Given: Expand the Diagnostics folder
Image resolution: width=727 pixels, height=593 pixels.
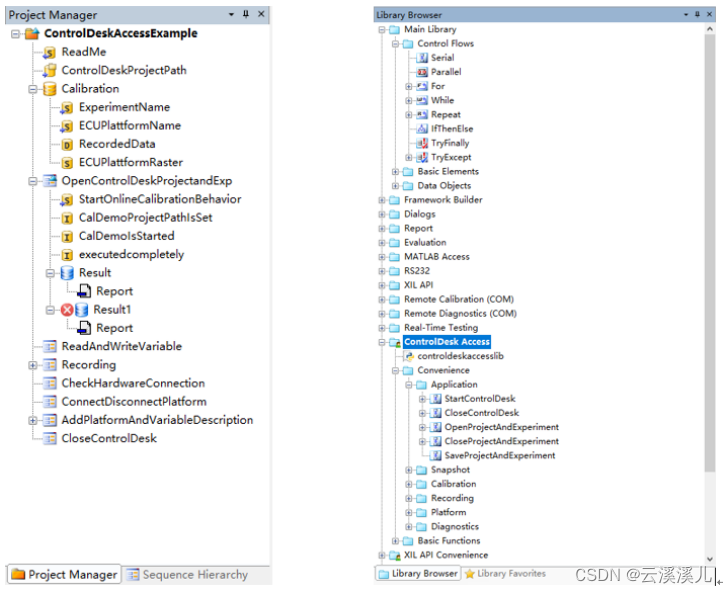Looking at the screenshot, I should [x=408, y=527].
